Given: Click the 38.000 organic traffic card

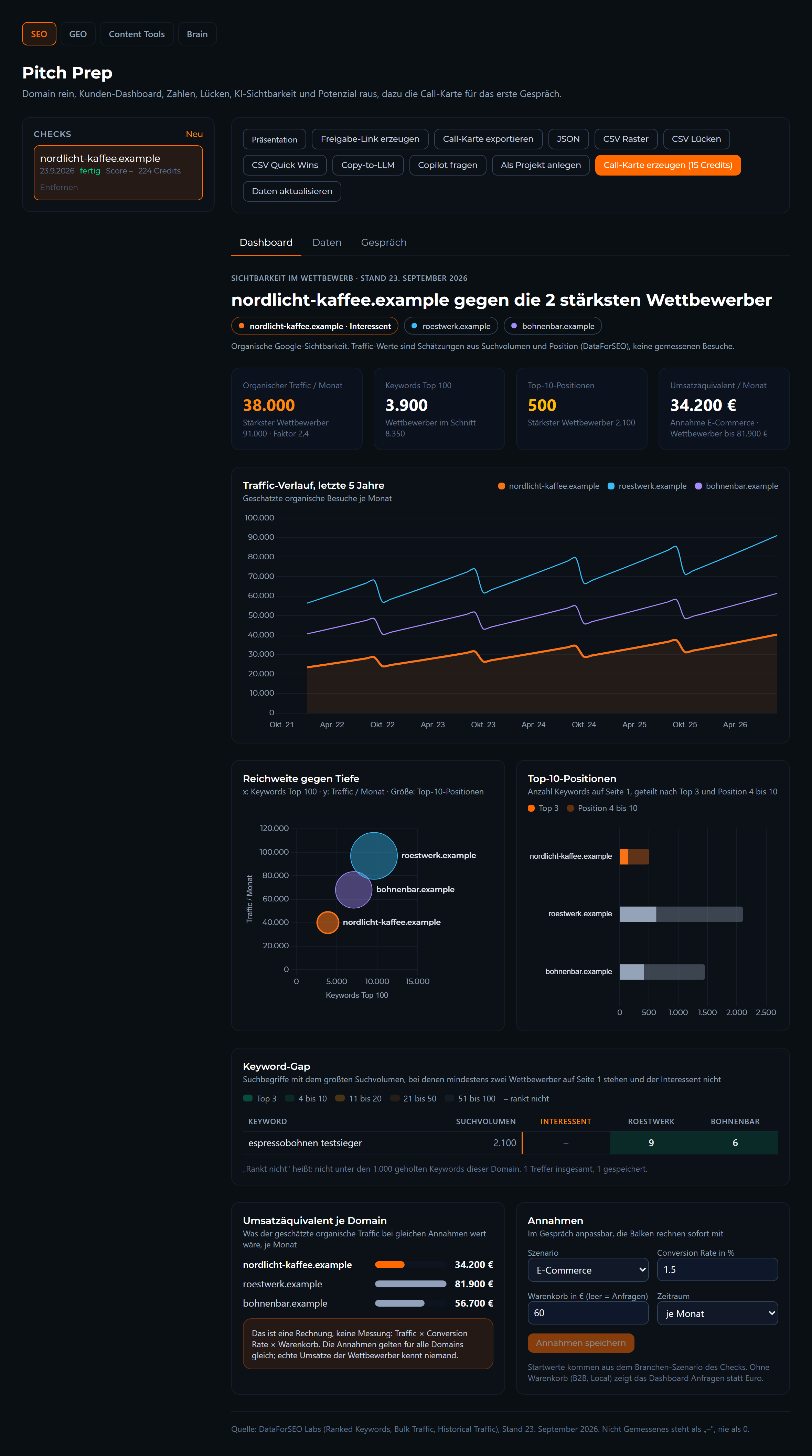Looking at the screenshot, I should (297, 409).
